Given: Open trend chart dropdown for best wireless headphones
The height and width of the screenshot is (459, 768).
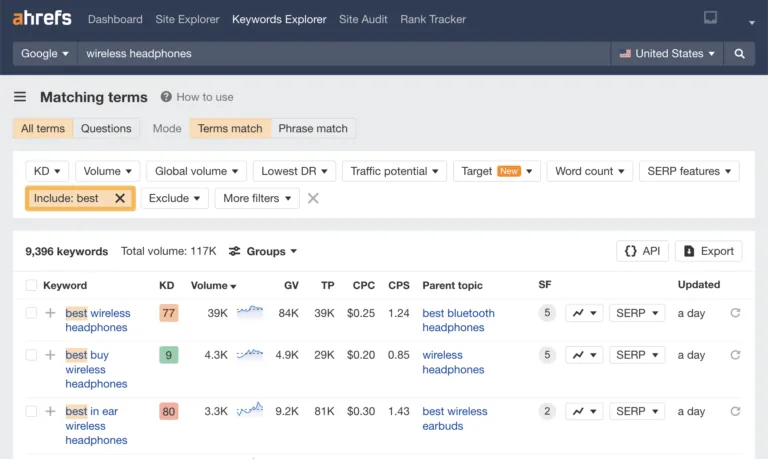Looking at the screenshot, I should click(x=584, y=313).
